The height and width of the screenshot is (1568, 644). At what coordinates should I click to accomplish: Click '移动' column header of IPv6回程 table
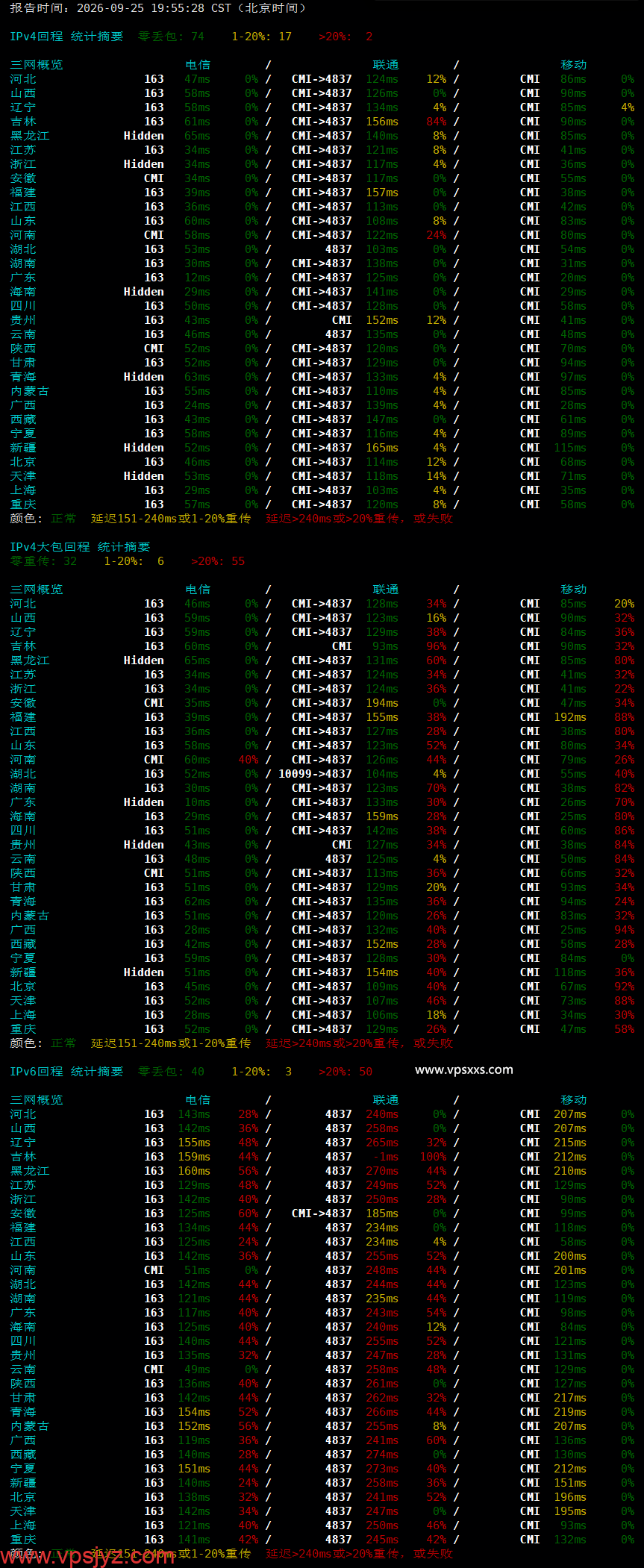(574, 1100)
